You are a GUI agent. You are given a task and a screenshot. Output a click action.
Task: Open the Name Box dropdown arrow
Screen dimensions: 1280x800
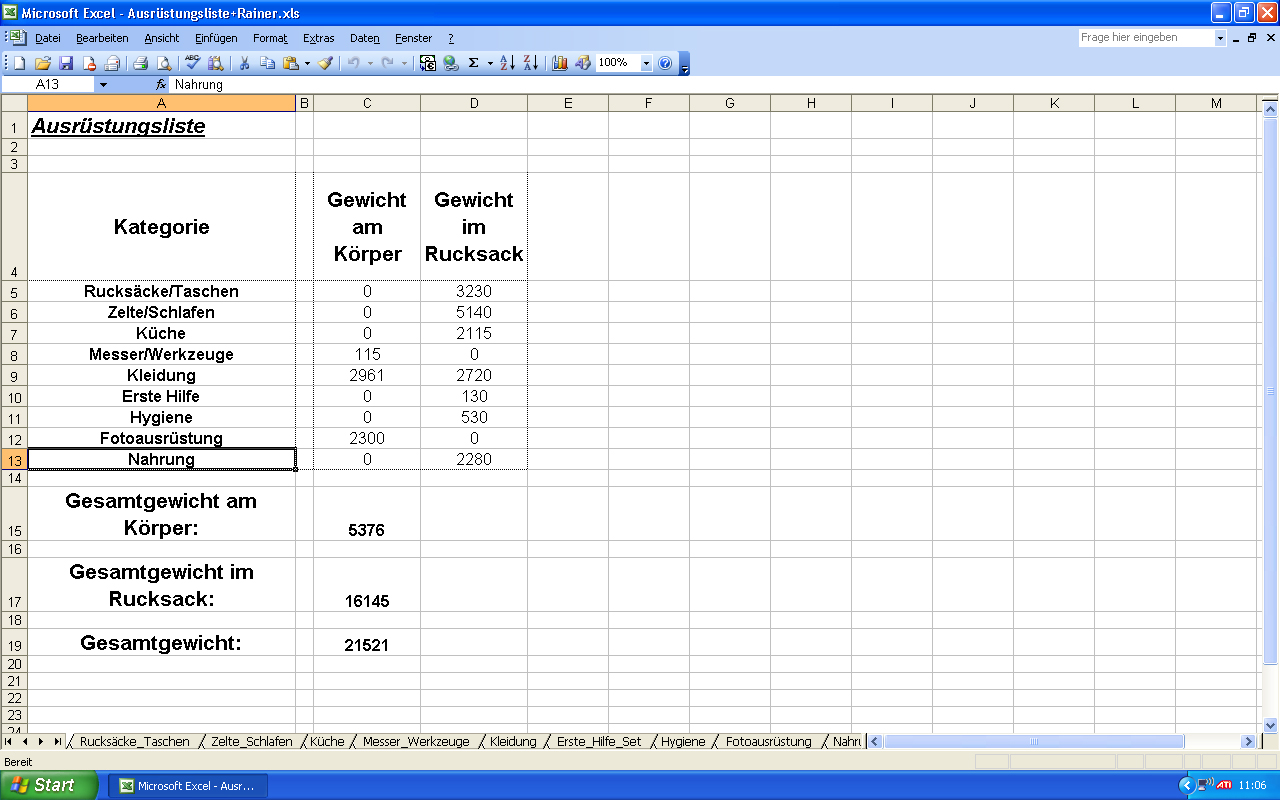(x=102, y=85)
